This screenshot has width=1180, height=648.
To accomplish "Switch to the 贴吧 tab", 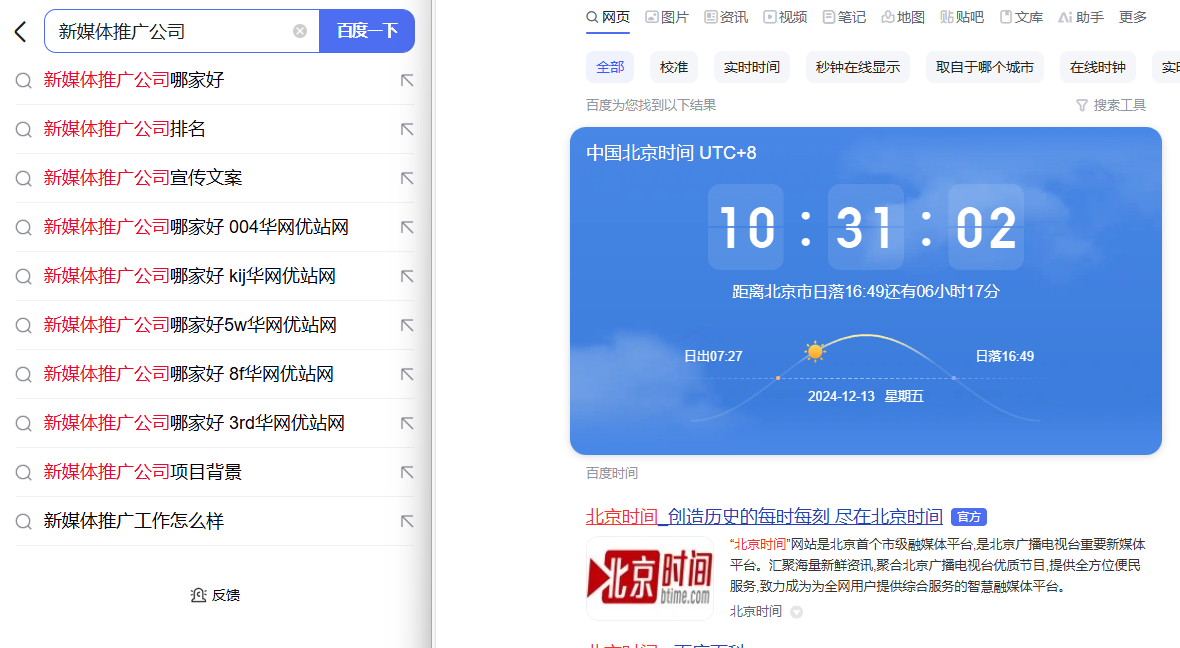I will pos(962,17).
